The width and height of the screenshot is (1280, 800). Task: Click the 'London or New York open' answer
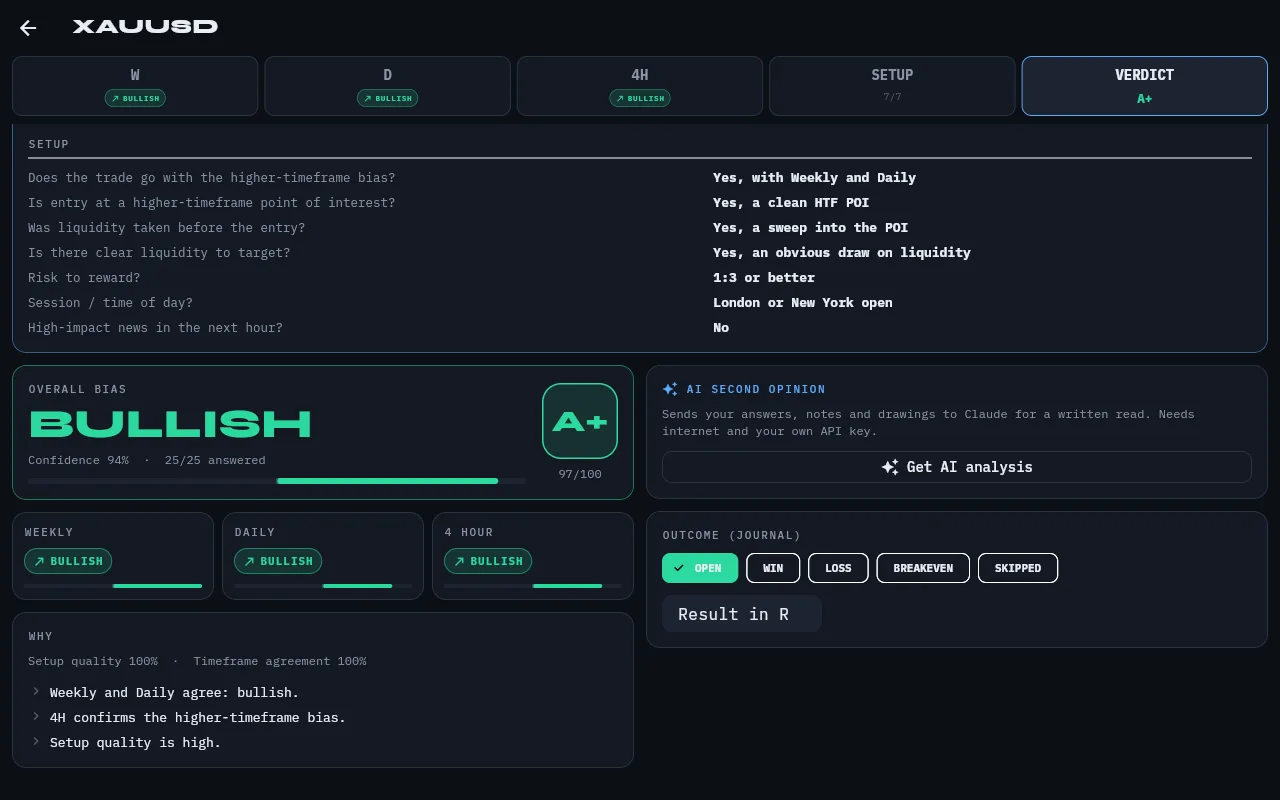803,303
